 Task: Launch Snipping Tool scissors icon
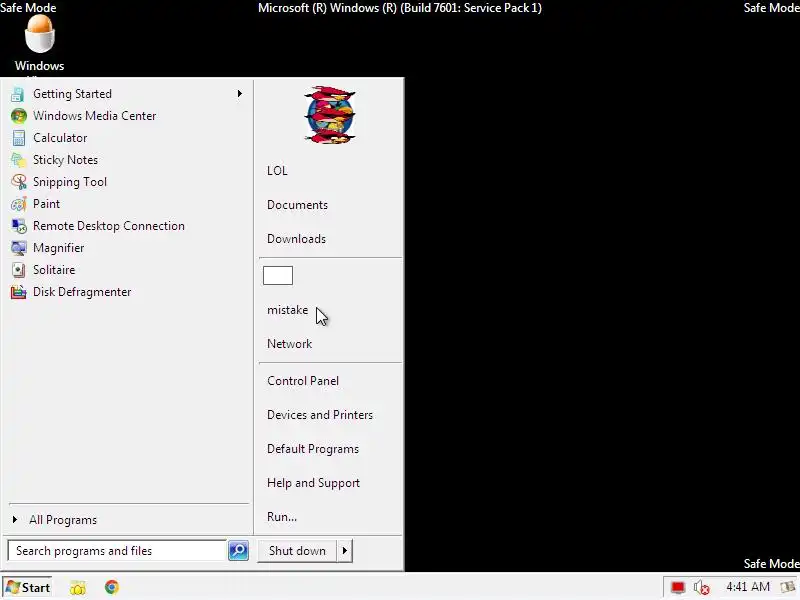pos(18,182)
